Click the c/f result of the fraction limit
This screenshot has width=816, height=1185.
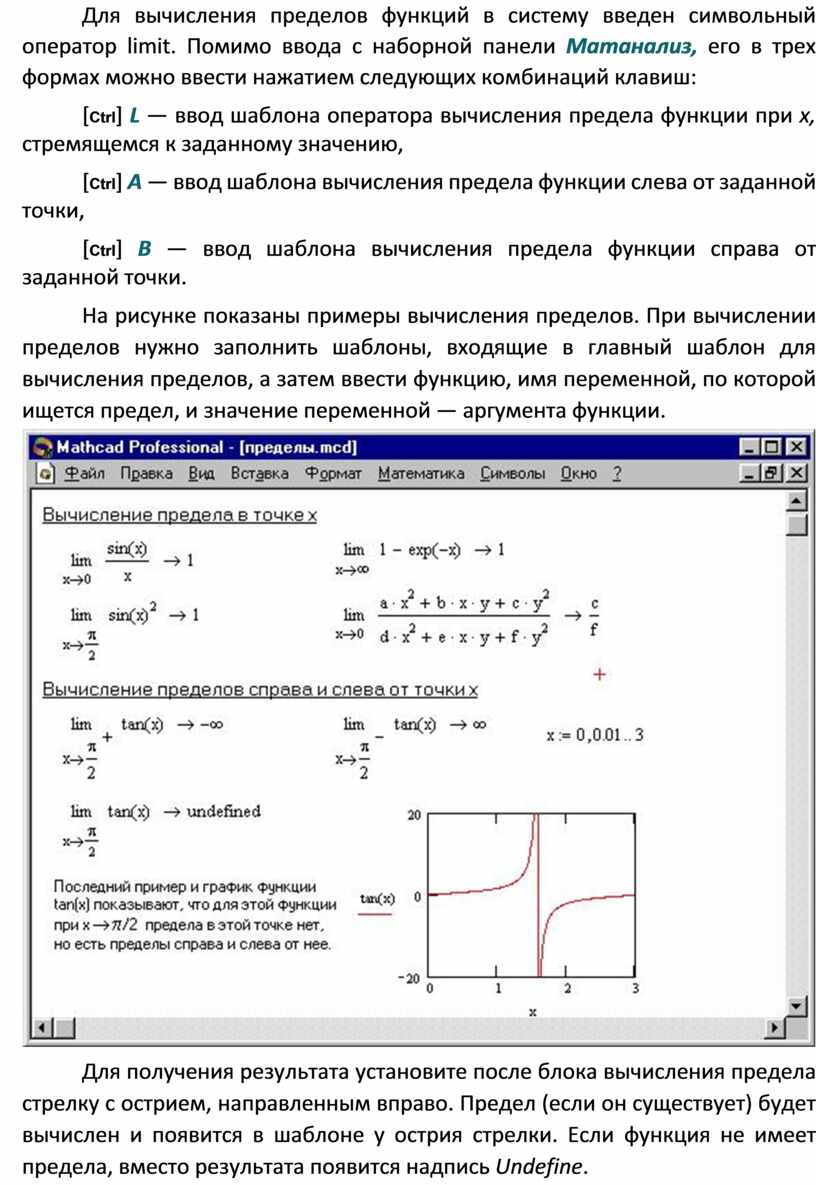coord(594,617)
